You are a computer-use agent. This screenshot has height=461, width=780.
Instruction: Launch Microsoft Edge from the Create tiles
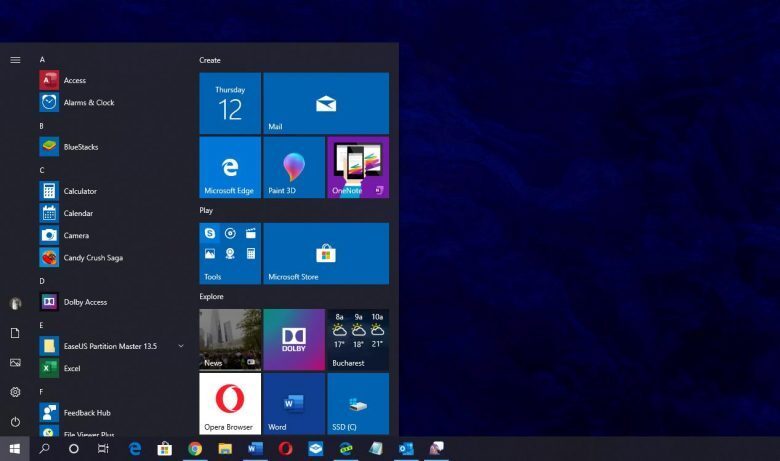tap(229, 168)
